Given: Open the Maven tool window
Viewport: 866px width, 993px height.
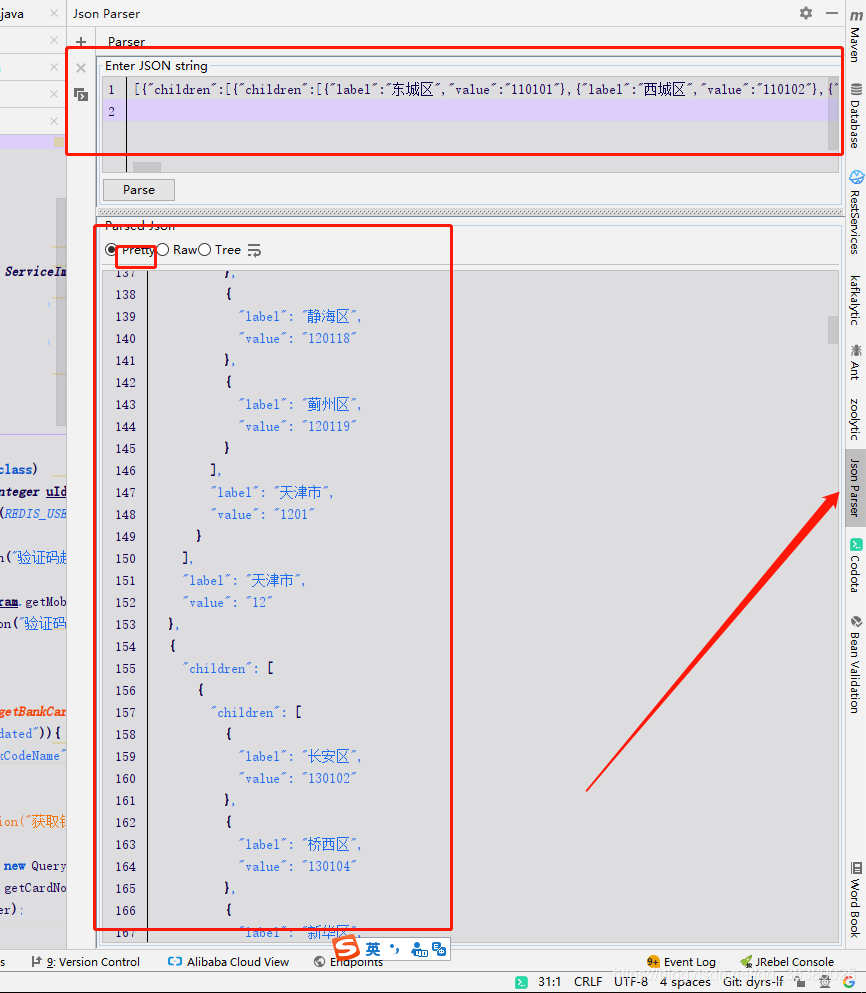Looking at the screenshot, I should click(x=856, y=35).
